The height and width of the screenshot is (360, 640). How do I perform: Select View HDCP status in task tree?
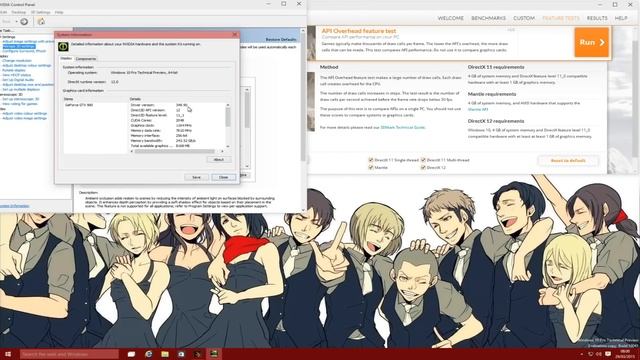coord(17,75)
